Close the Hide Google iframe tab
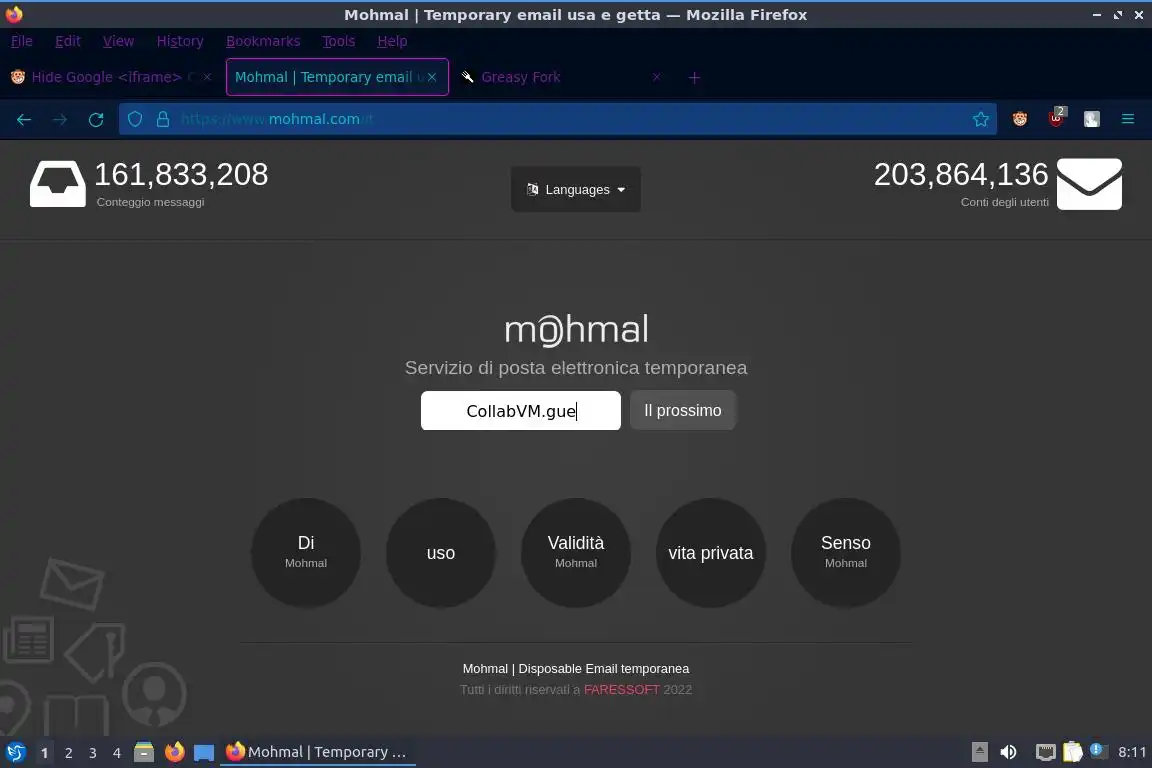Image resolution: width=1152 pixels, height=768 pixels. point(207,76)
